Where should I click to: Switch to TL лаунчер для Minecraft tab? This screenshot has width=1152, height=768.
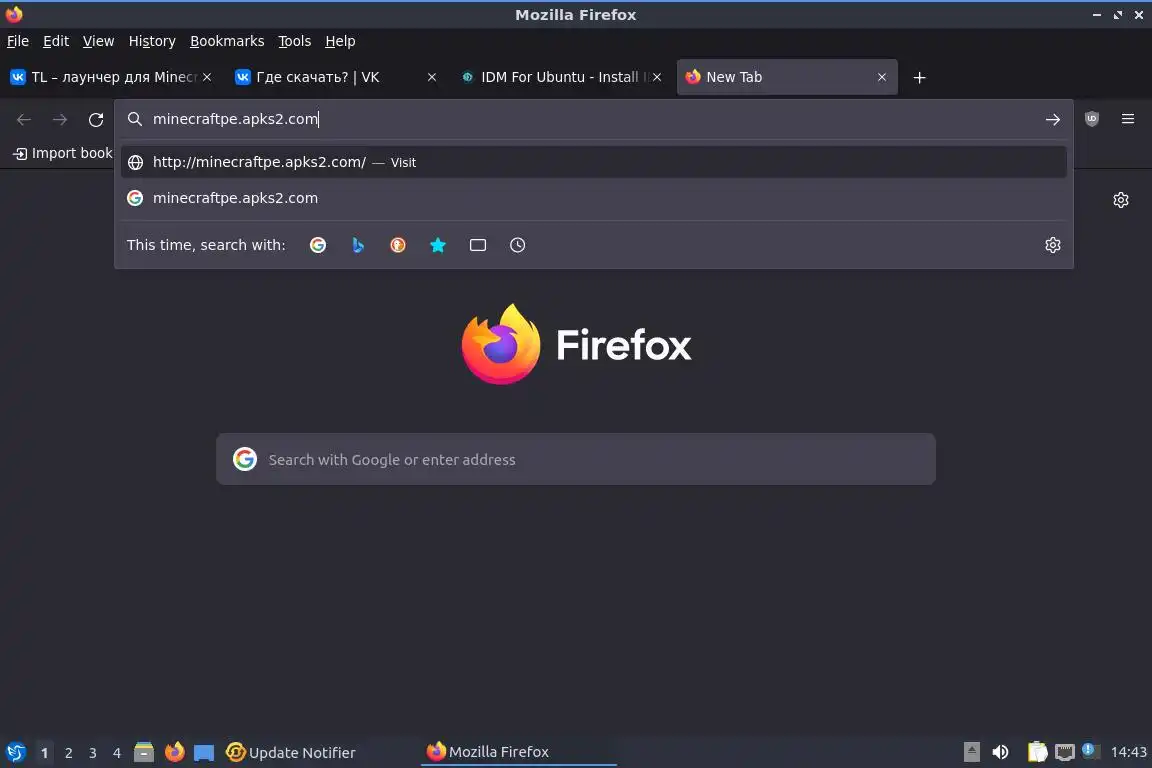[112, 77]
